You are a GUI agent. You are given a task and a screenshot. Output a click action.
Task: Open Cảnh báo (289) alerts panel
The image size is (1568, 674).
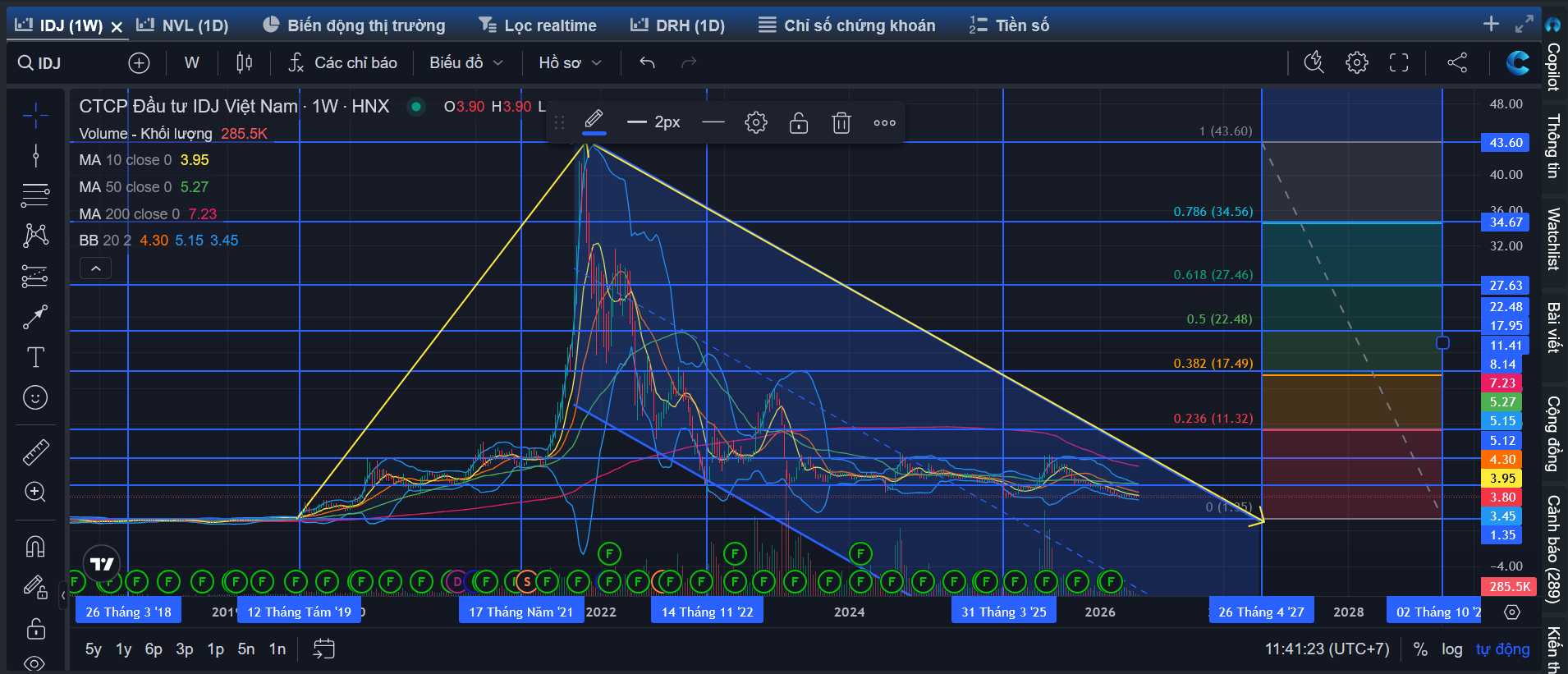[x=1553, y=548]
